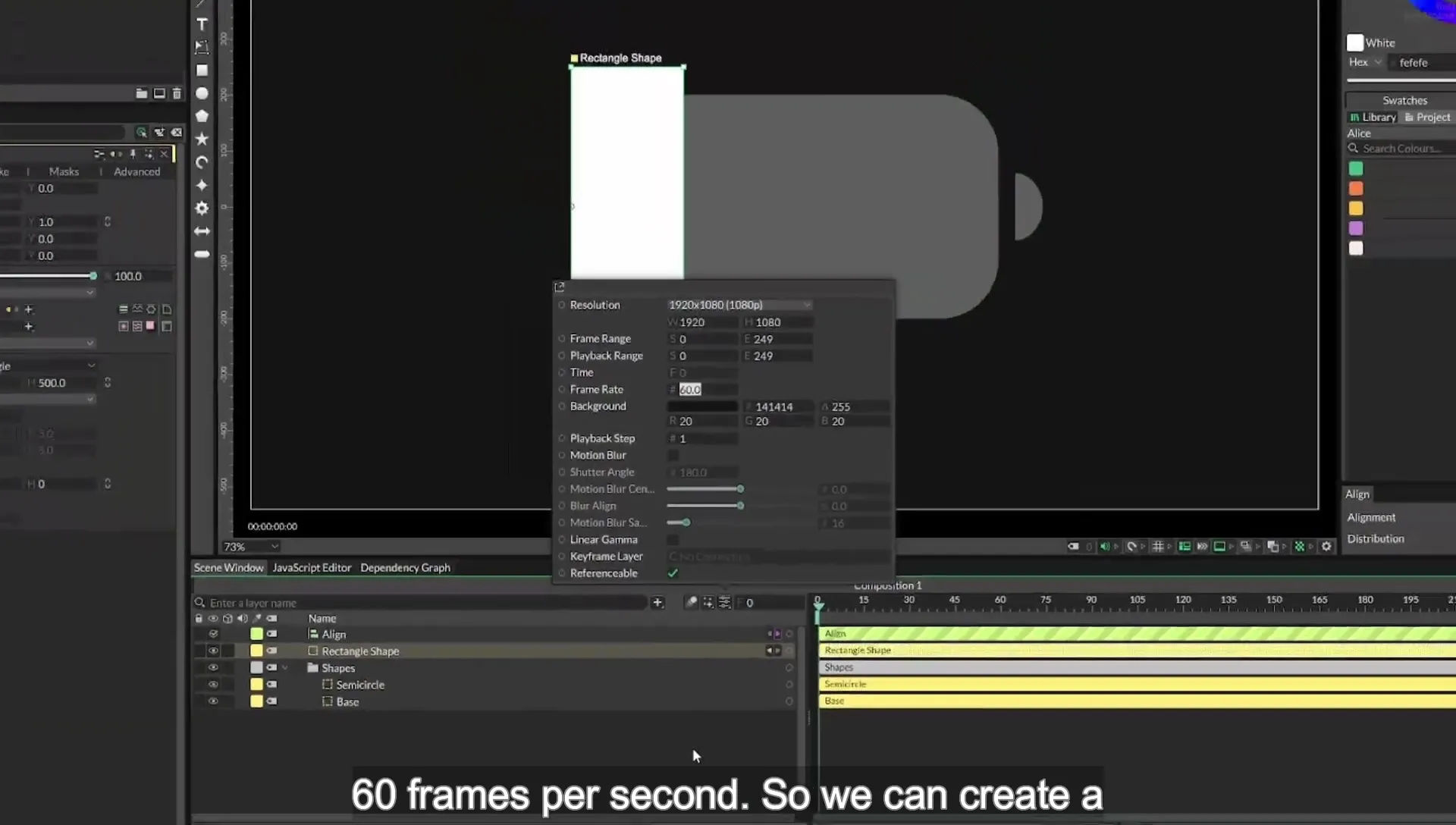The height and width of the screenshot is (825, 1456).
Task: Open the Library swatches tab
Action: click(x=1373, y=117)
